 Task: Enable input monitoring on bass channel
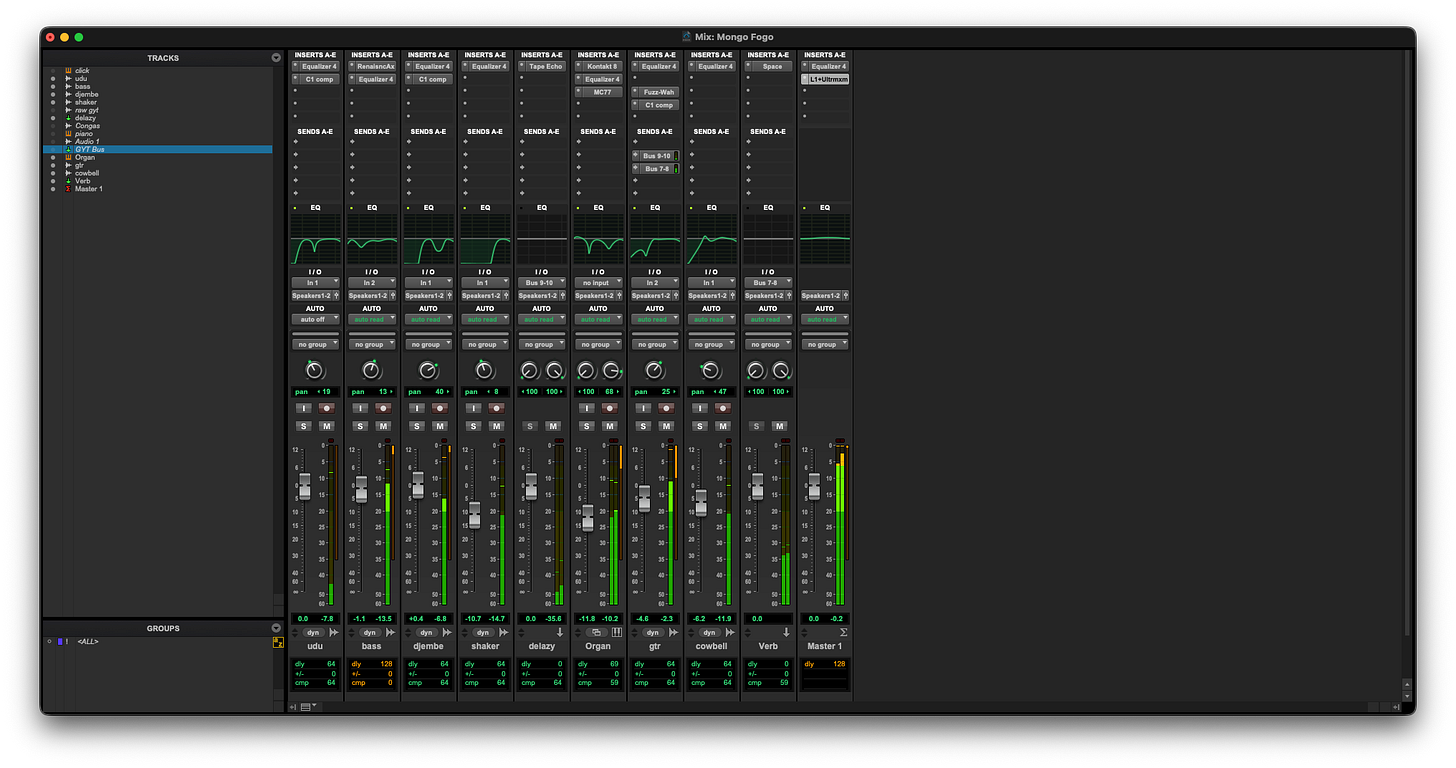[x=361, y=408]
